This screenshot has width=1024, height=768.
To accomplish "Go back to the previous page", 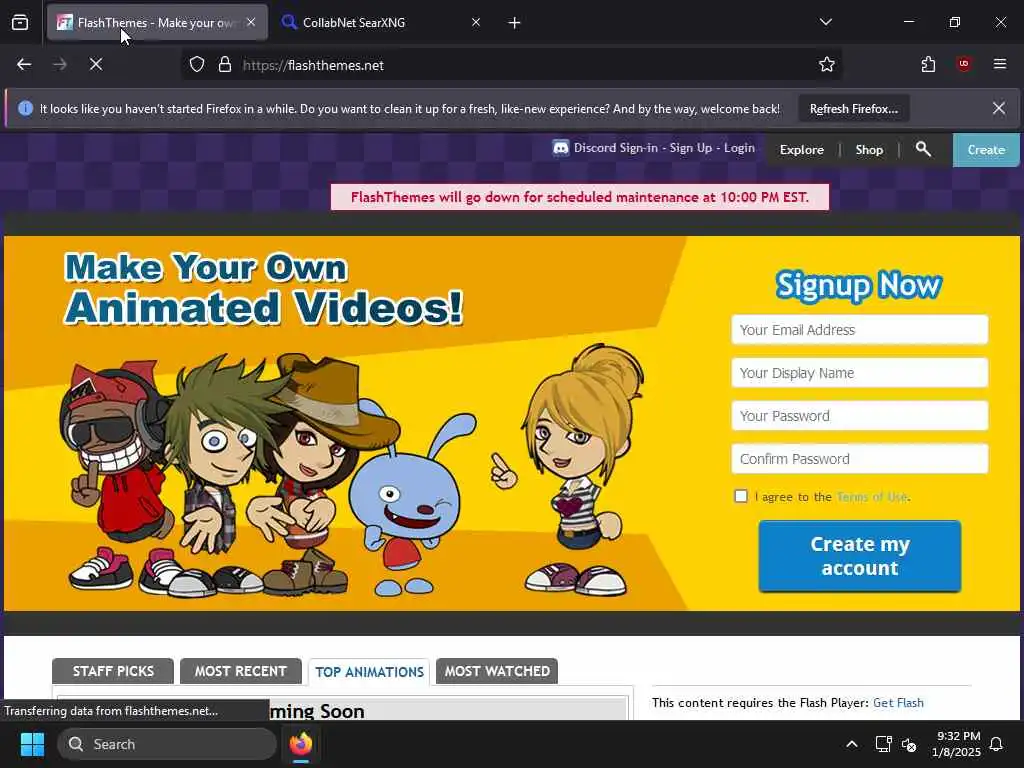I will (x=24, y=64).
